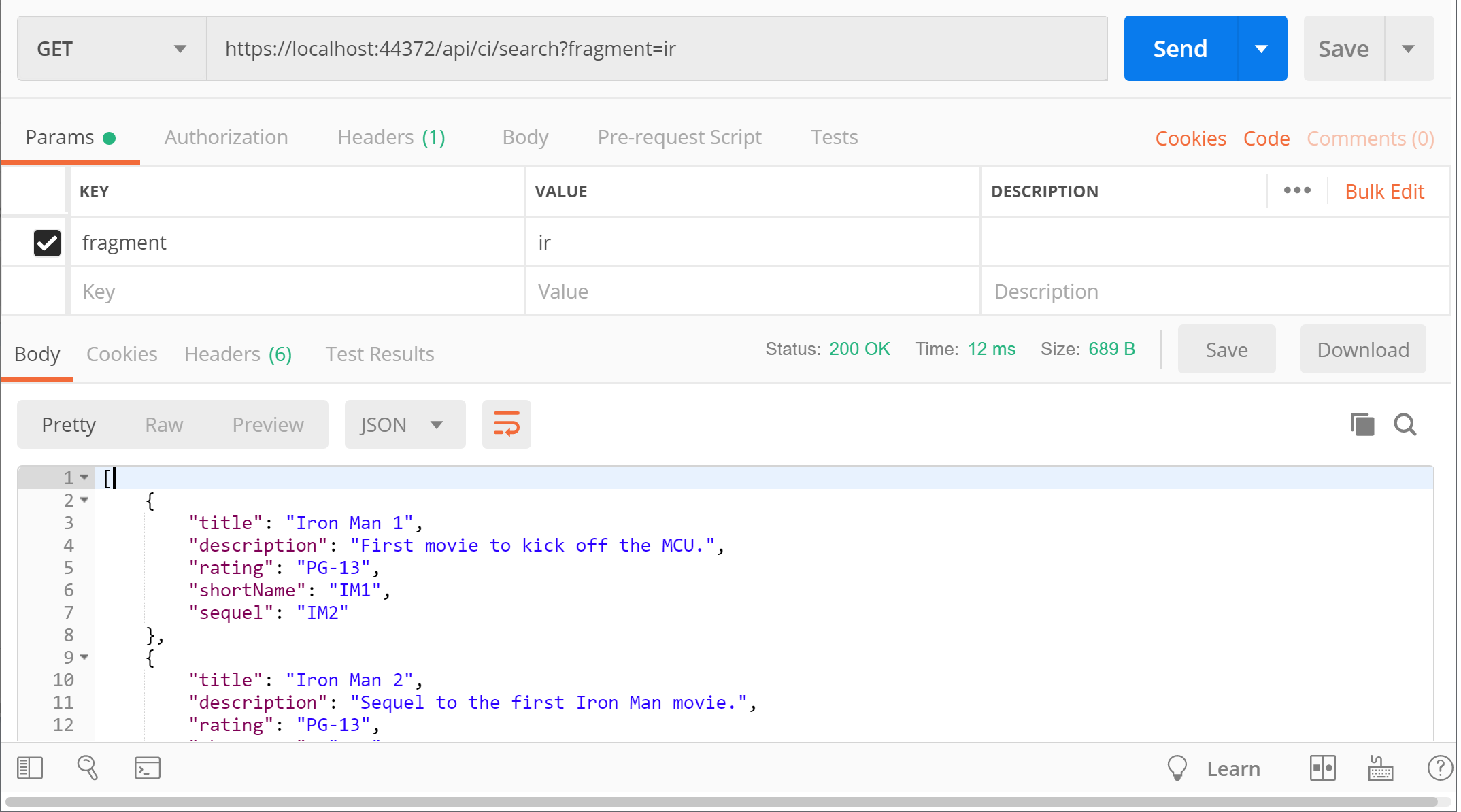Screen dimensions: 1461x812
Task: Open the GET method dropdown
Action: pyautogui.click(x=178, y=48)
